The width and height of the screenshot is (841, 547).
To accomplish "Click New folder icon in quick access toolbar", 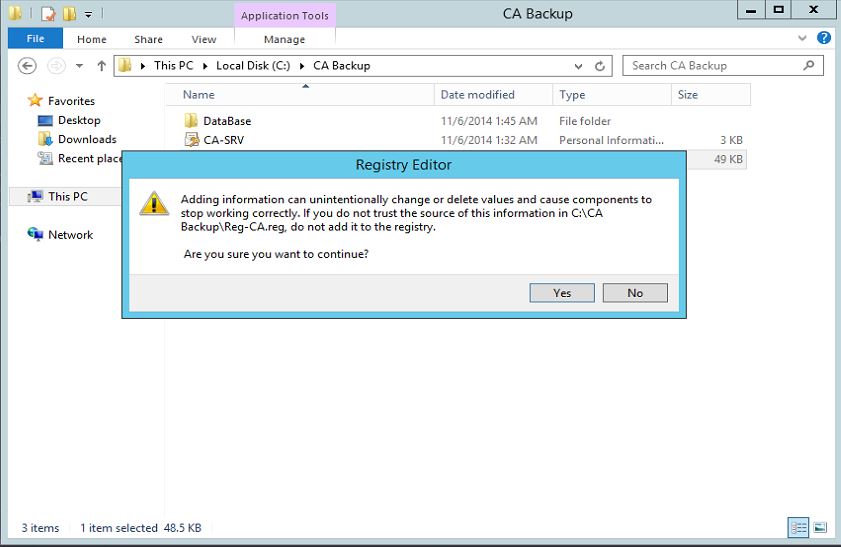I will pos(69,13).
